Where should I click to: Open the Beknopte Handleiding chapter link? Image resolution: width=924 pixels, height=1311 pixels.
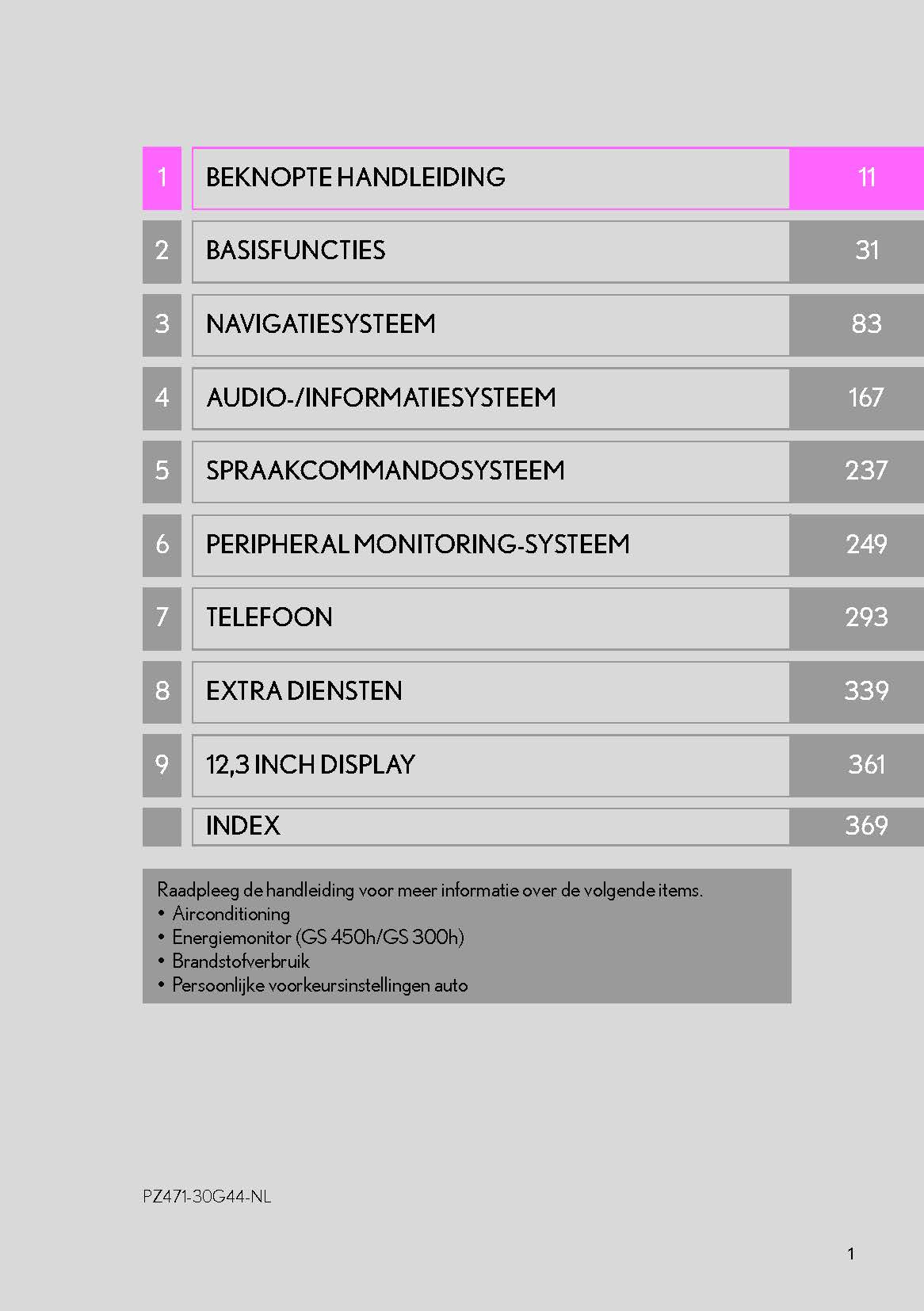pyautogui.click(x=356, y=178)
